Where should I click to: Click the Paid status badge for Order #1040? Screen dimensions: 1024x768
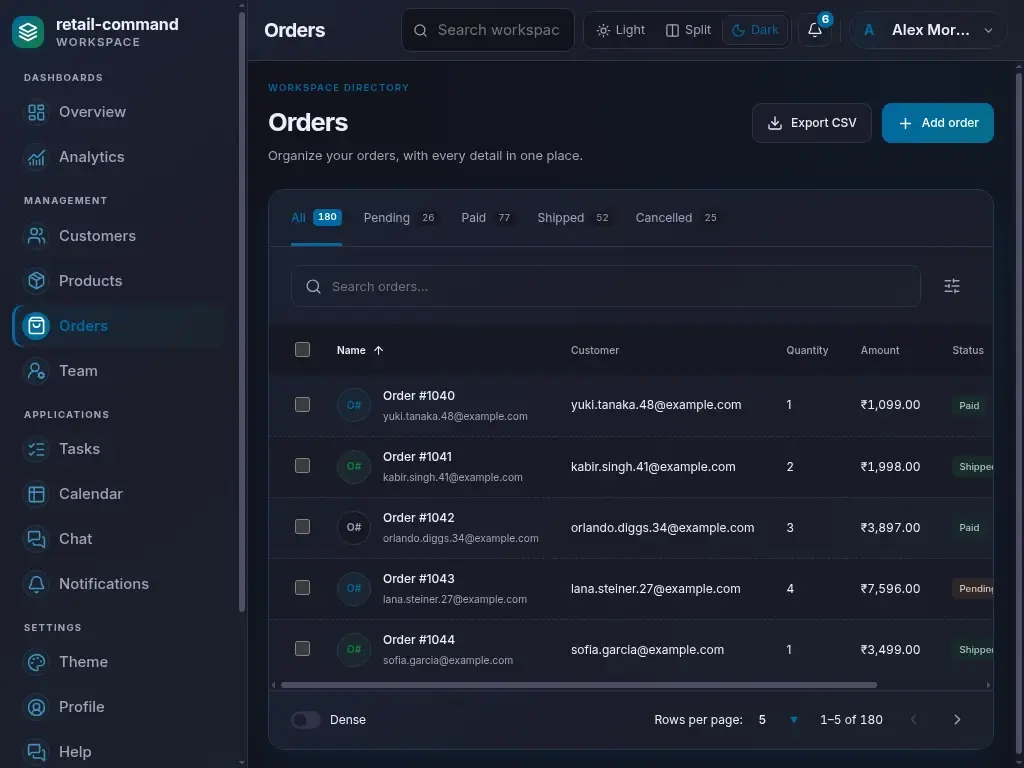click(x=969, y=406)
